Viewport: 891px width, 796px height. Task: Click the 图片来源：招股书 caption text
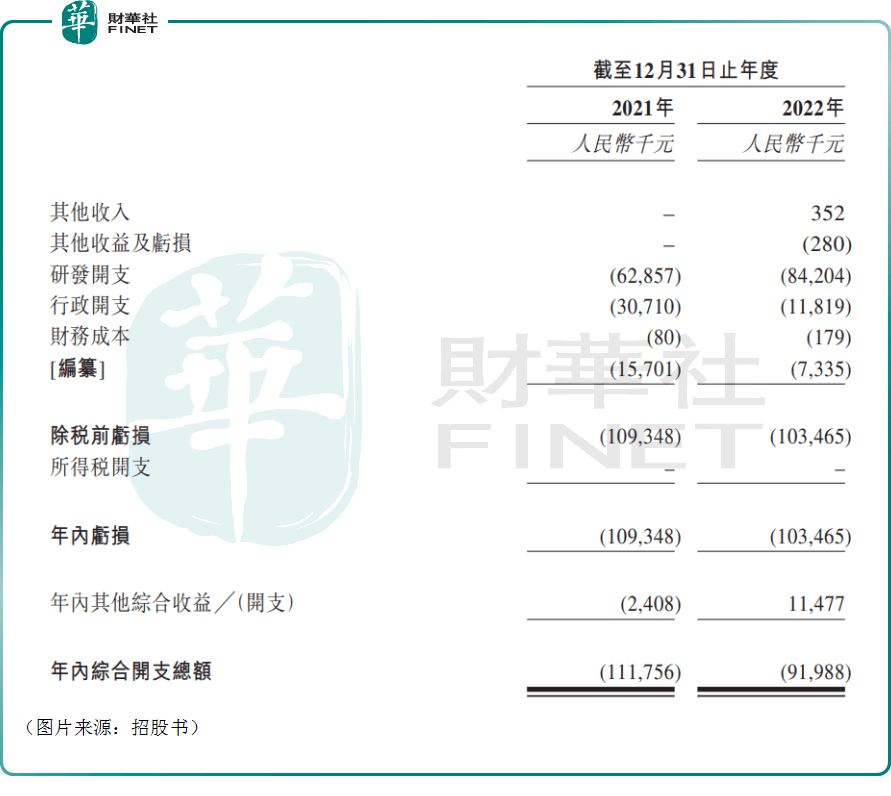coord(111,728)
